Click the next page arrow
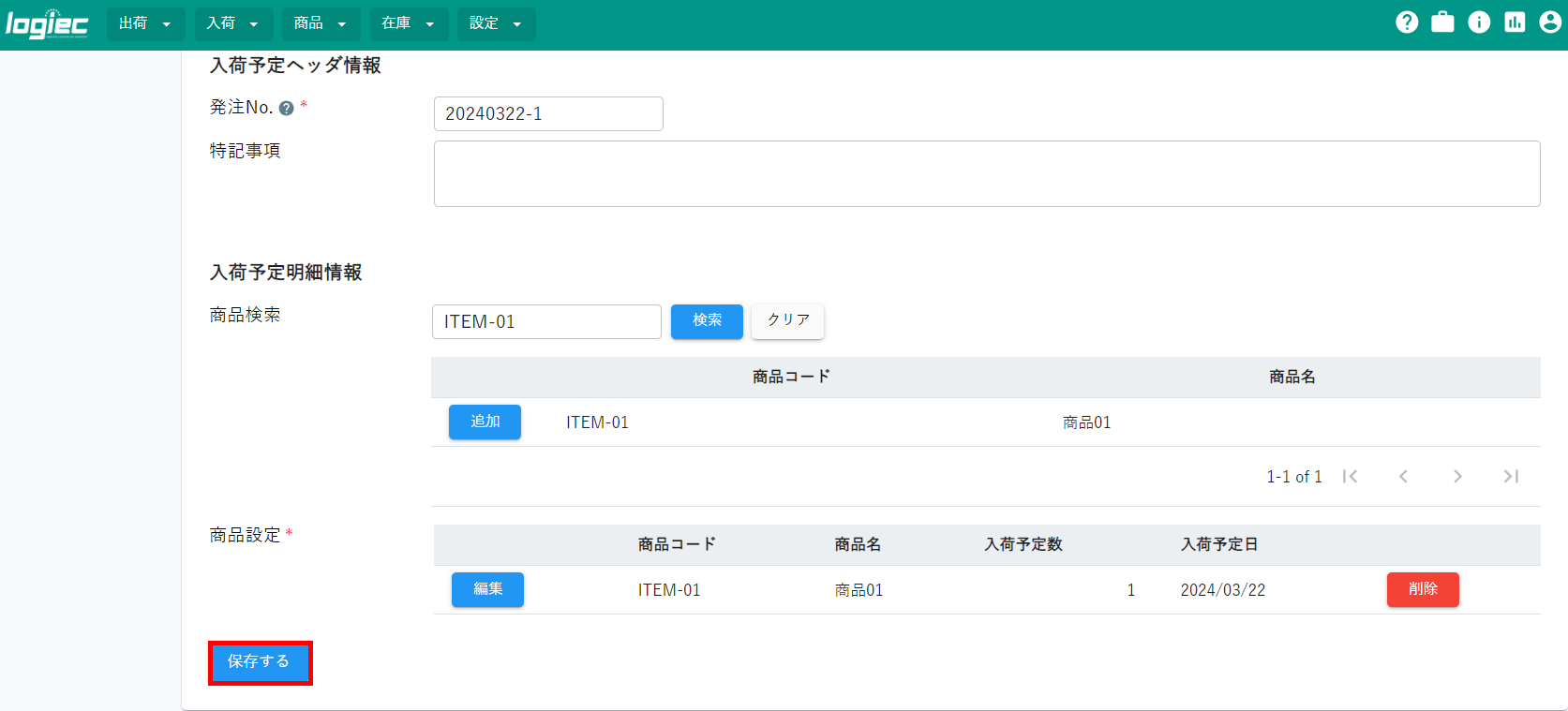The width and height of the screenshot is (1568, 711). tap(1457, 477)
